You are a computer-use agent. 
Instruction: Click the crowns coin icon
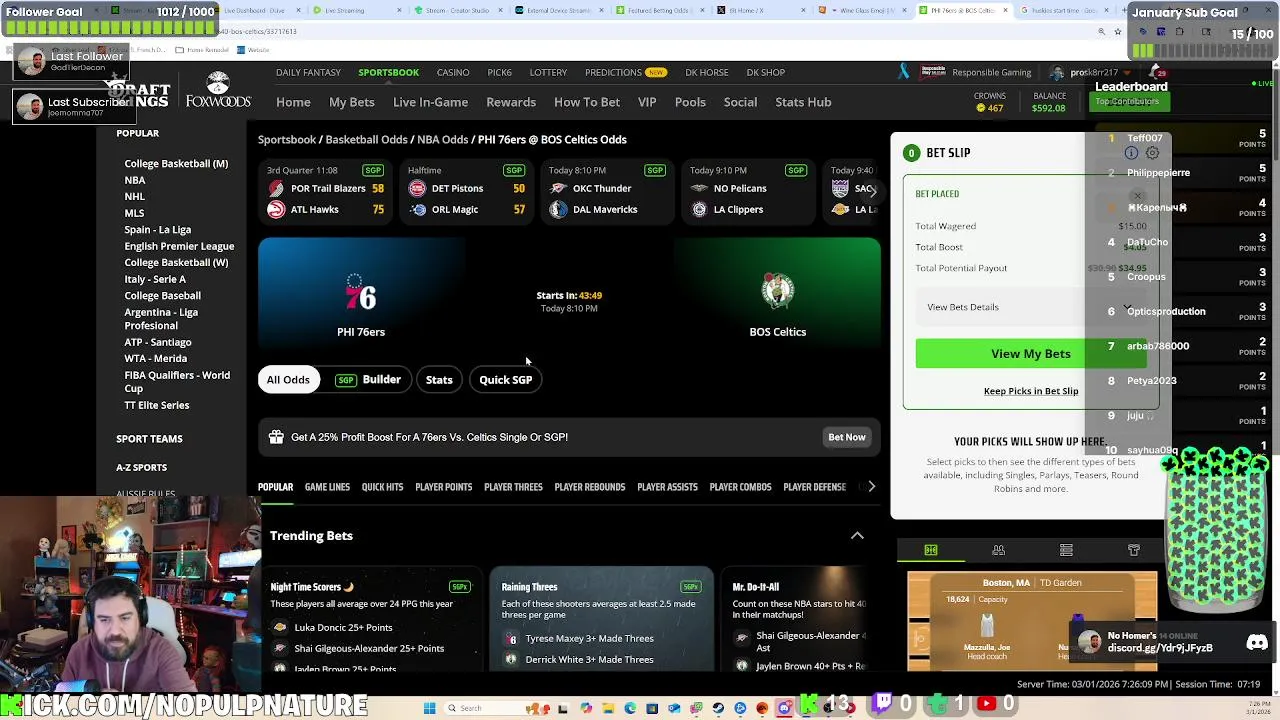point(980,108)
